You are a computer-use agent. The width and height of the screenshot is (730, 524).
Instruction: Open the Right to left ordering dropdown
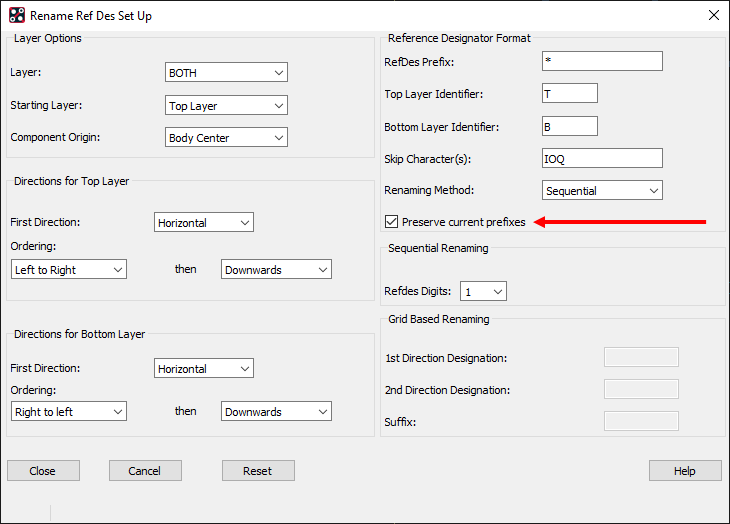coord(69,411)
